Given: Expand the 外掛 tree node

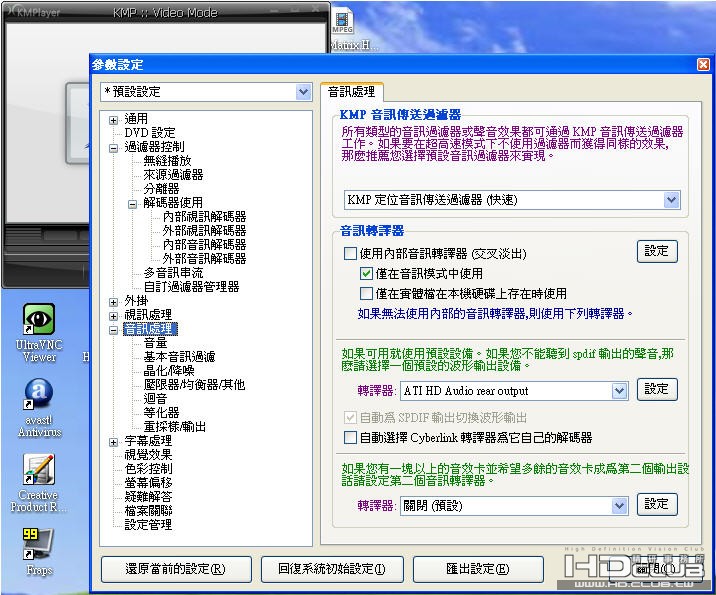Looking at the screenshot, I should click(113, 302).
